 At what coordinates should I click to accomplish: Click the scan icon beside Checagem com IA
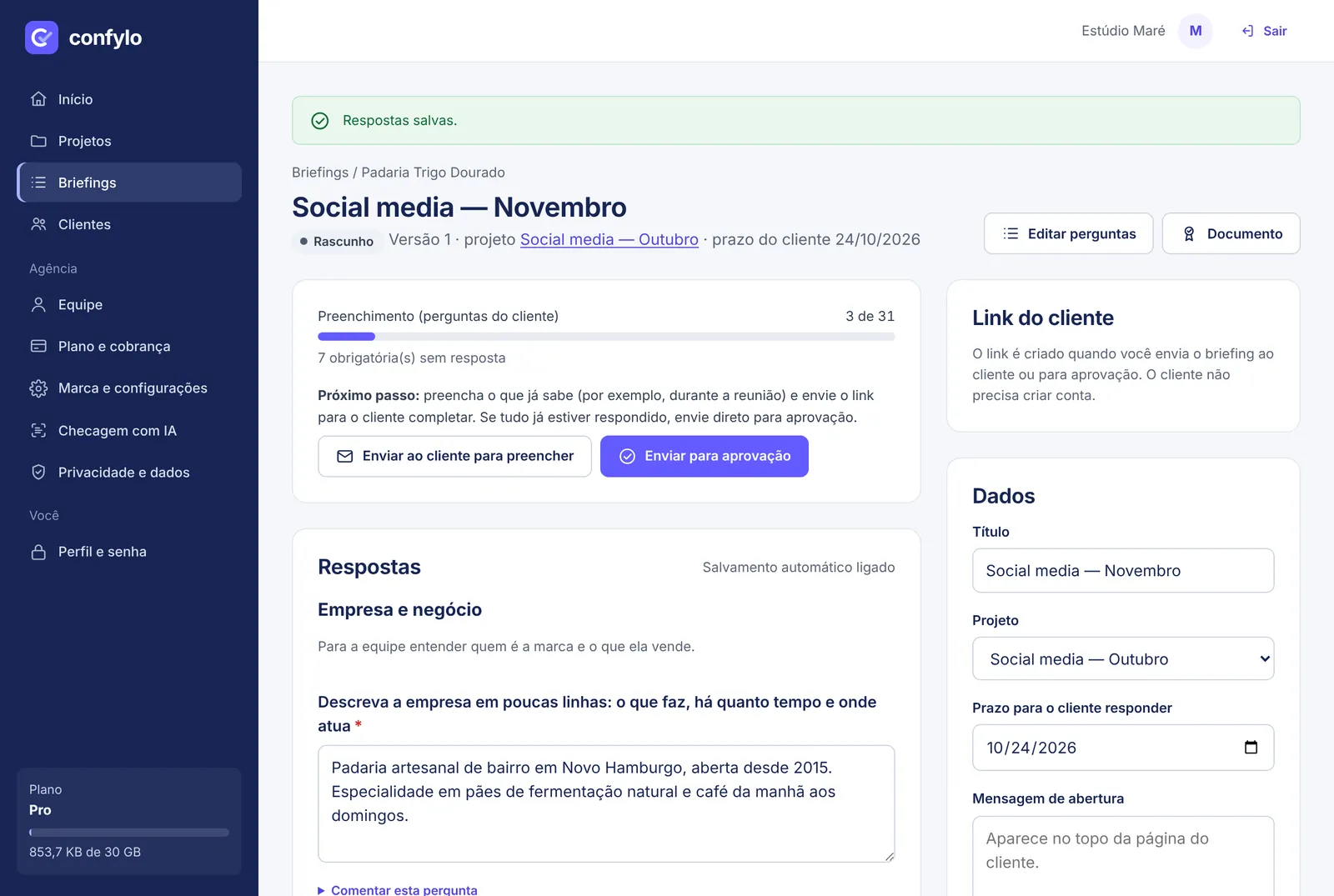click(38, 431)
